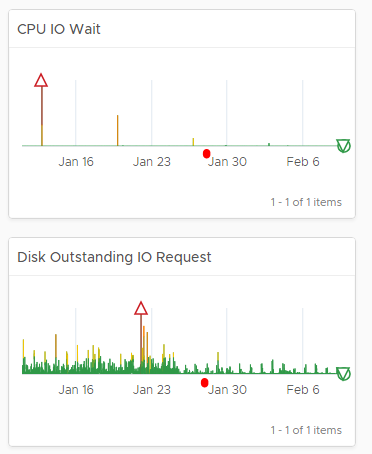Click the Jan 30 label in CPU IO Wait chart
The image size is (372, 454).
point(227,162)
